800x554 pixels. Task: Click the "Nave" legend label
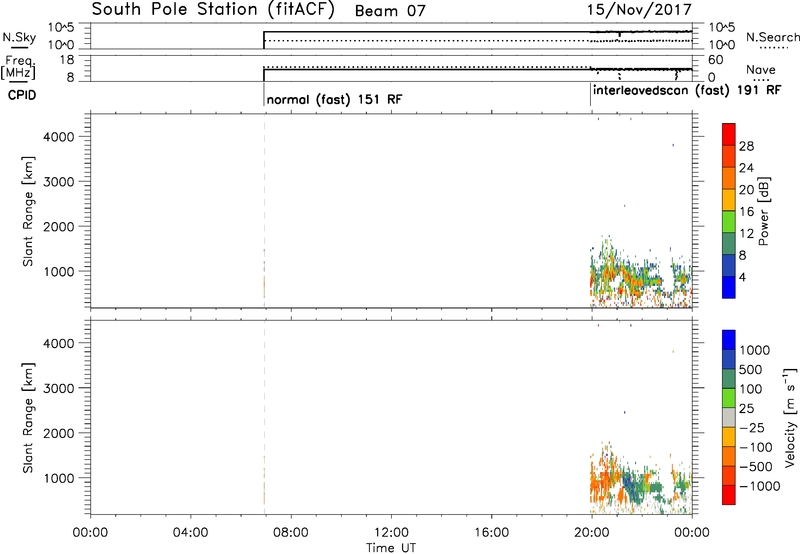click(x=760, y=70)
